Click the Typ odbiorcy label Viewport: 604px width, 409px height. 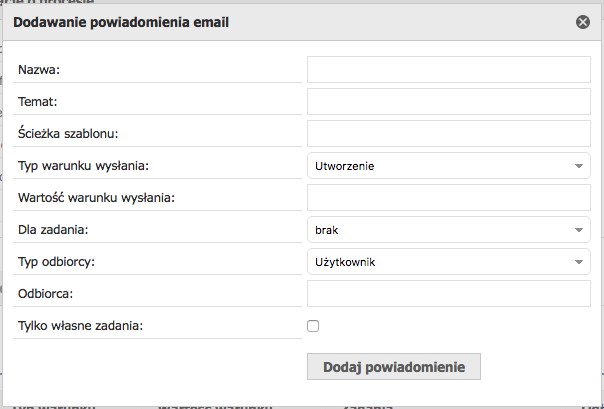(x=56, y=262)
